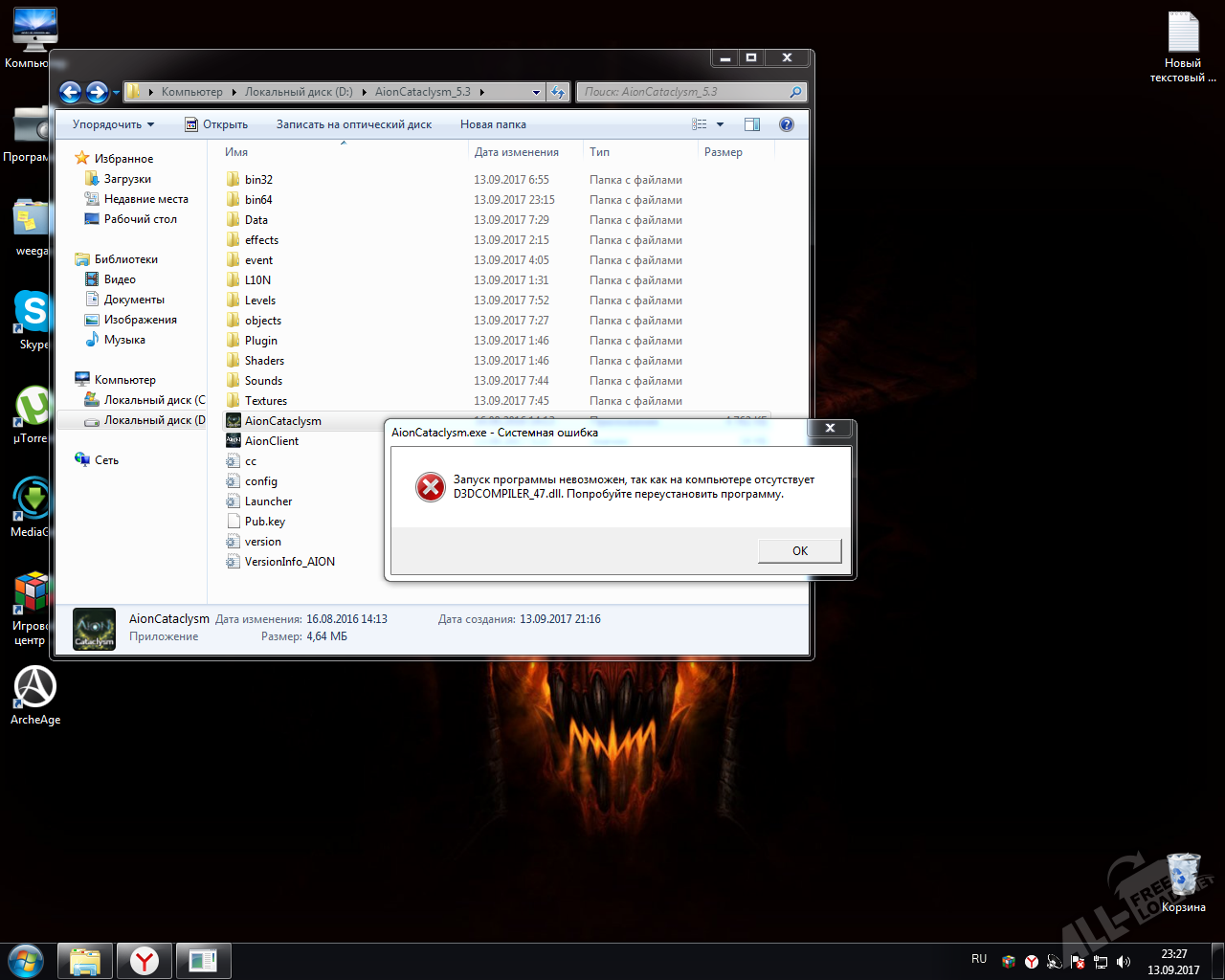Open the Упорядочить dropdown menu
The height and width of the screenshot is (980, 1225).
[x=113, y=124]
